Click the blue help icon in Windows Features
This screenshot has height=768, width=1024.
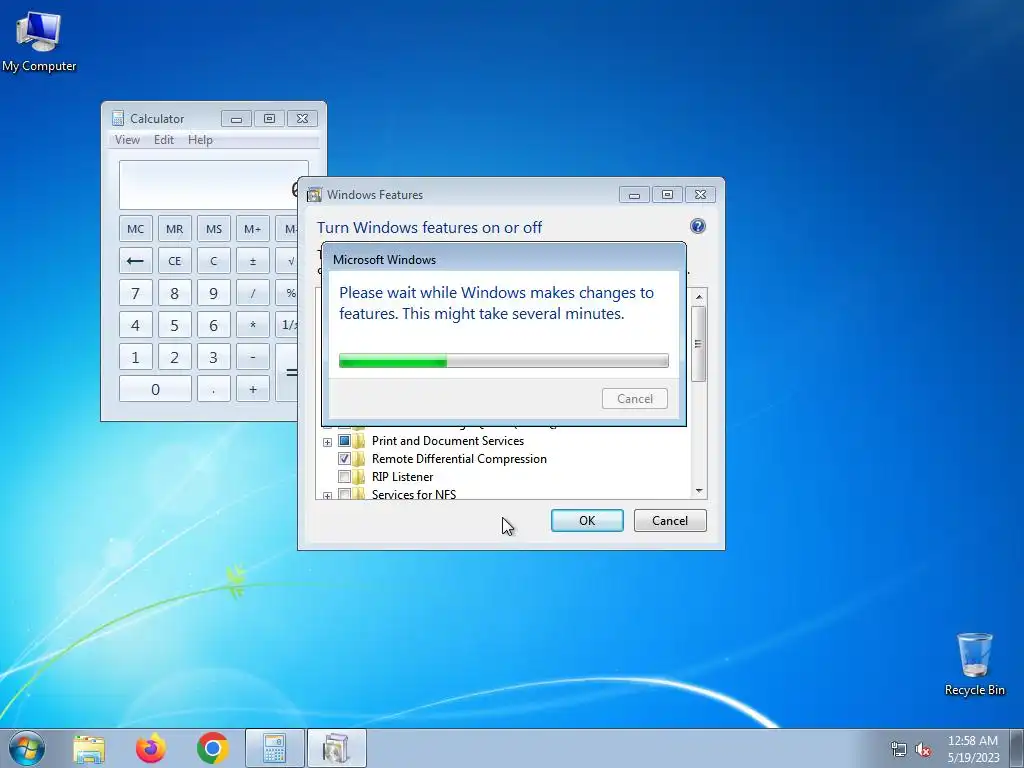click(x=697, y=226)
